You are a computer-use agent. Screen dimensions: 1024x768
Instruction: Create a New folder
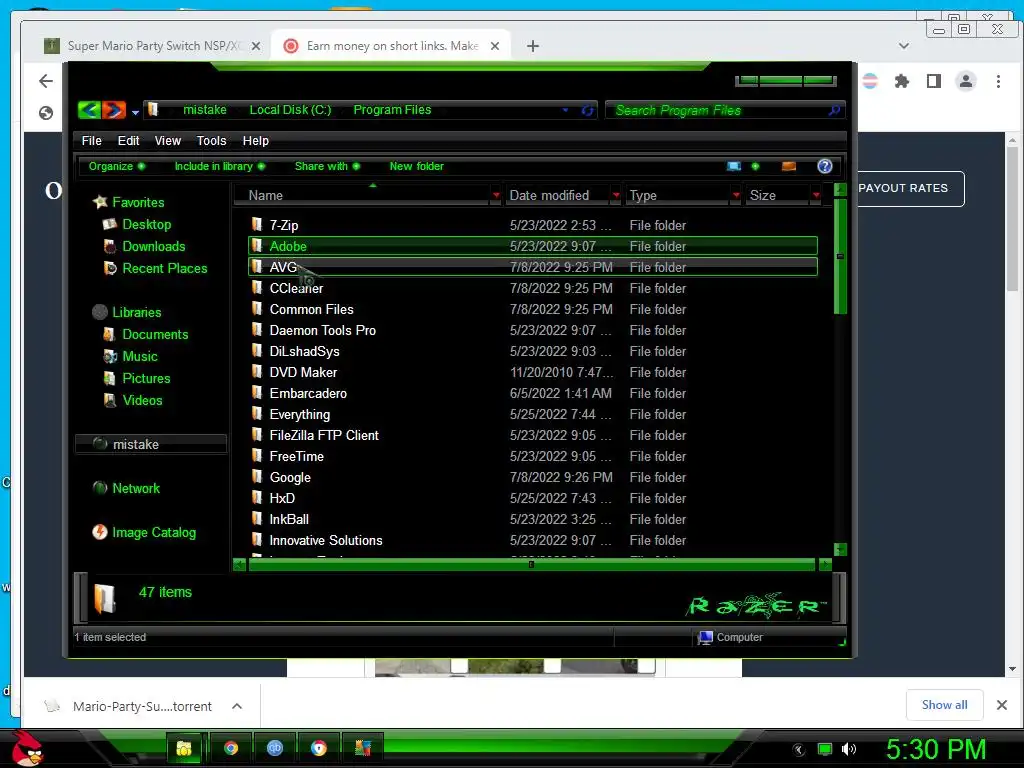(417, 166)
